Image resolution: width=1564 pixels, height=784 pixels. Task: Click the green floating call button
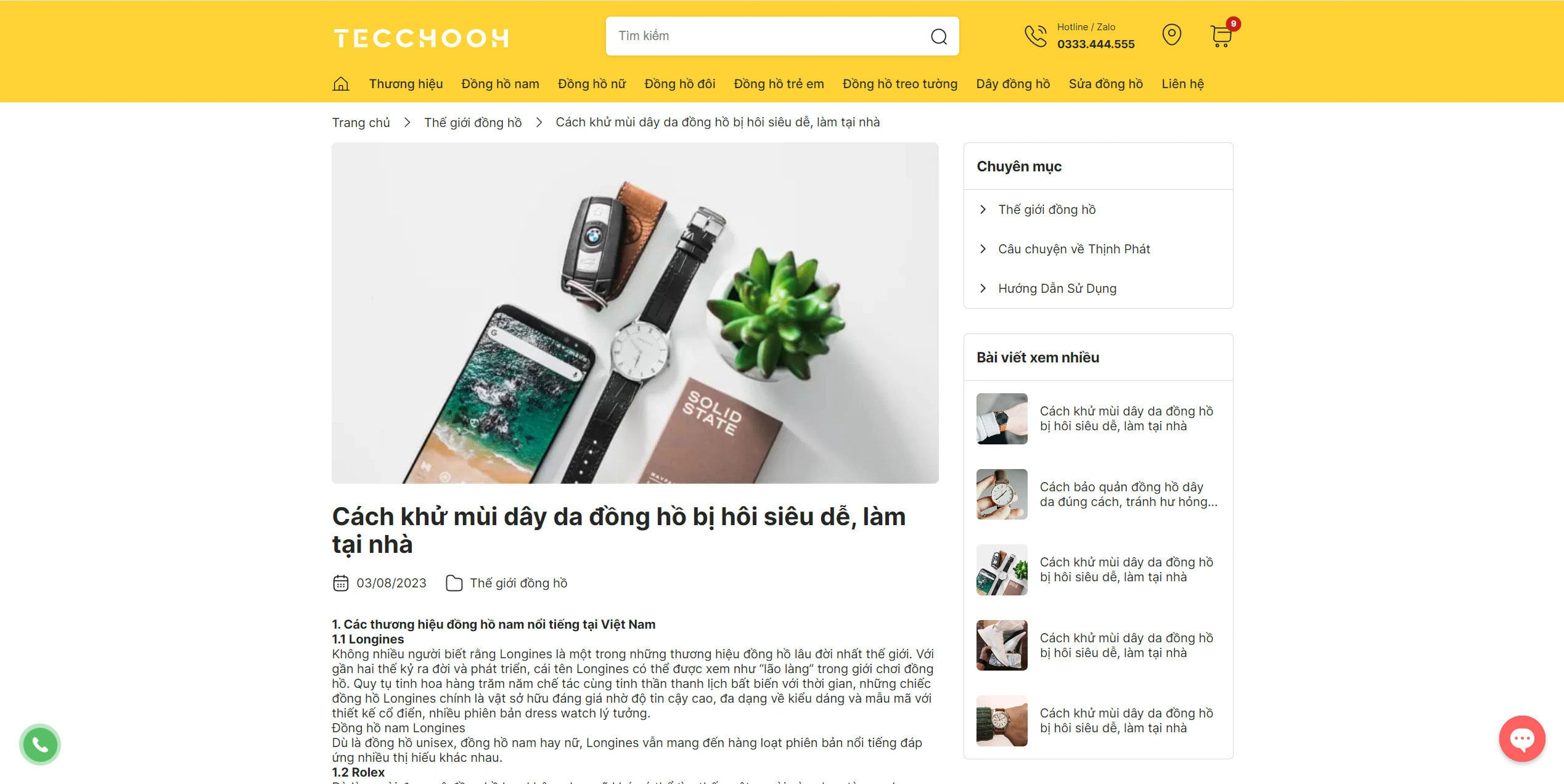[40, 745]
